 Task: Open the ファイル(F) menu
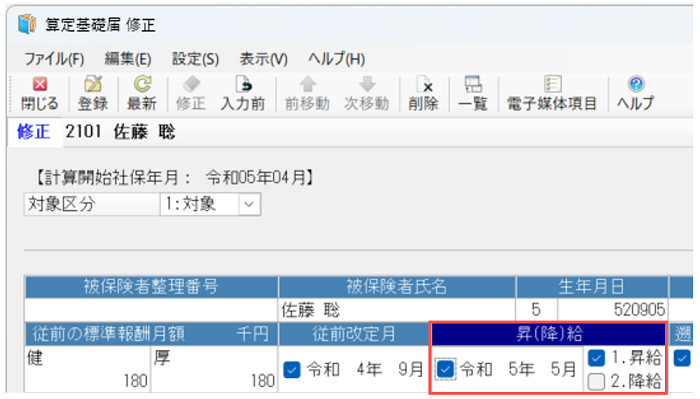pos(54,59)
